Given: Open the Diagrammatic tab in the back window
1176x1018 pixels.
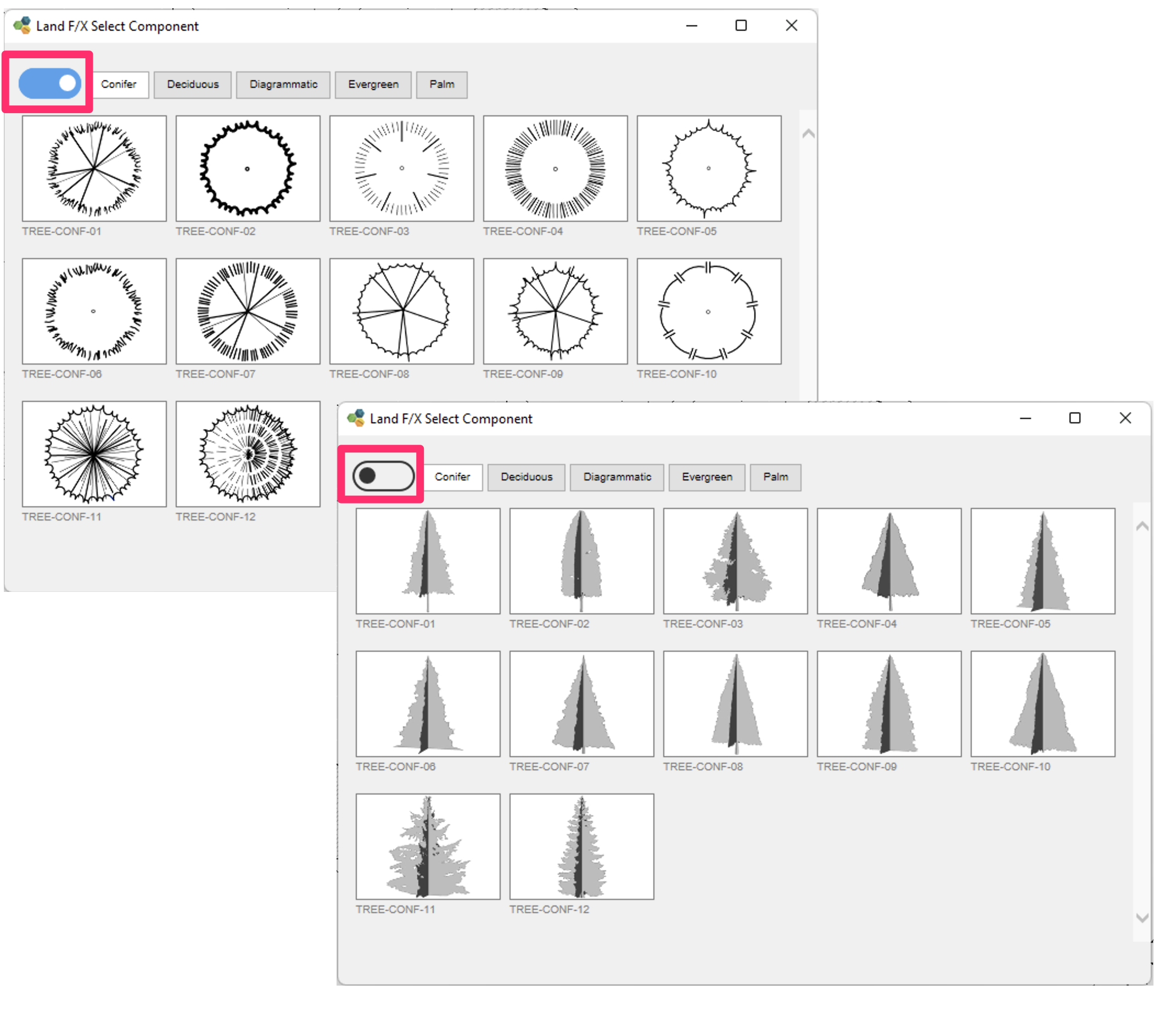Looking at the screenshot, I should point(283,85).
